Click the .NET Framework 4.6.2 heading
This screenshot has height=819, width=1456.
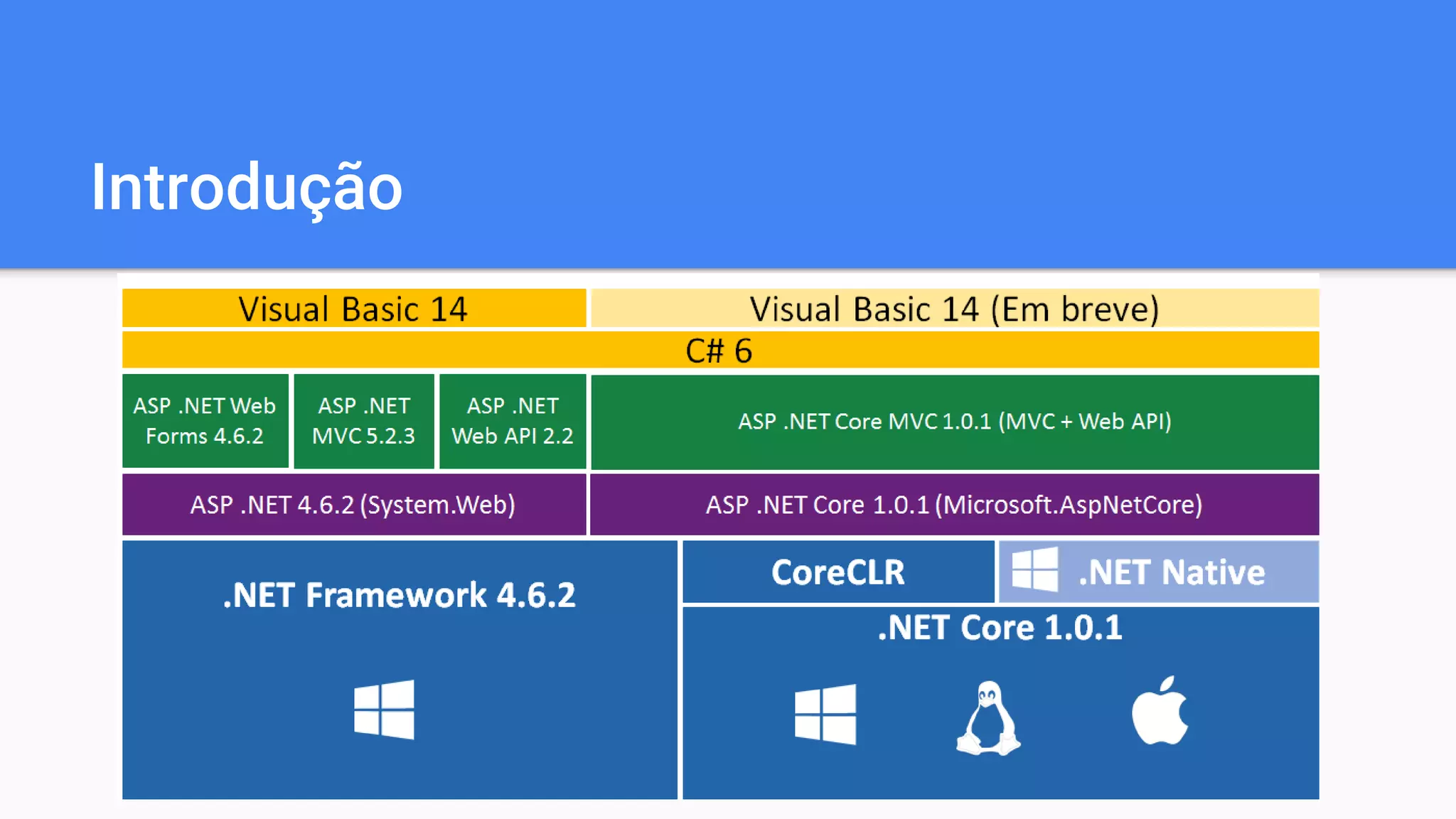click(x=399, y=596)
